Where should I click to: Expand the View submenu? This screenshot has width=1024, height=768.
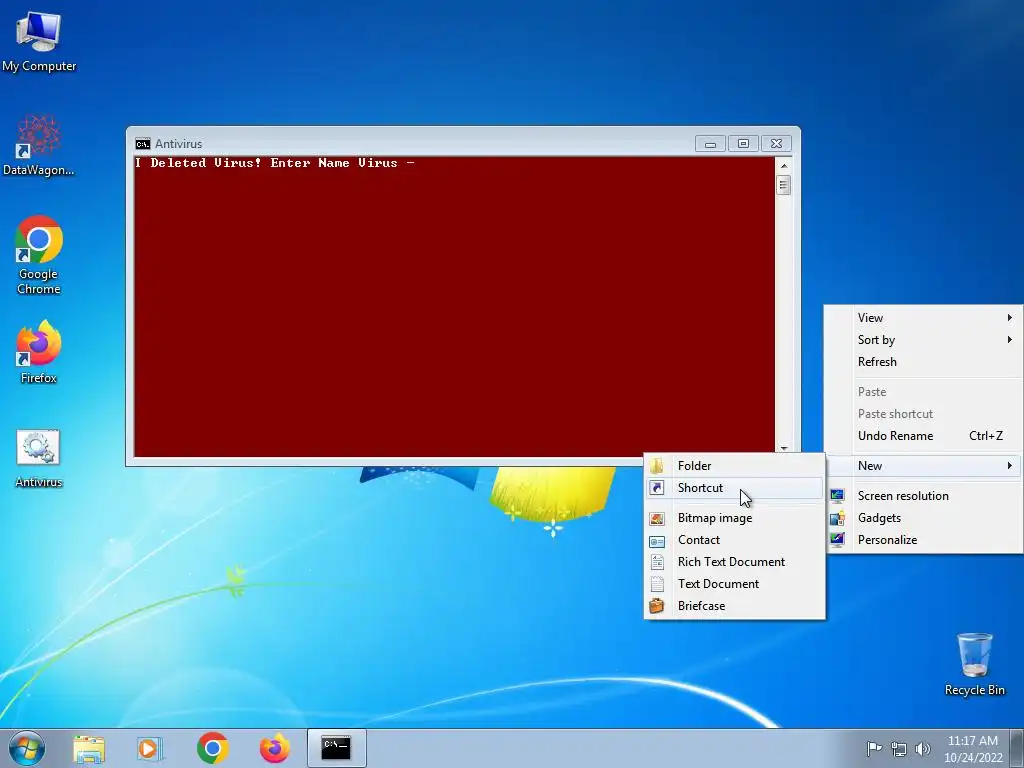923,318
